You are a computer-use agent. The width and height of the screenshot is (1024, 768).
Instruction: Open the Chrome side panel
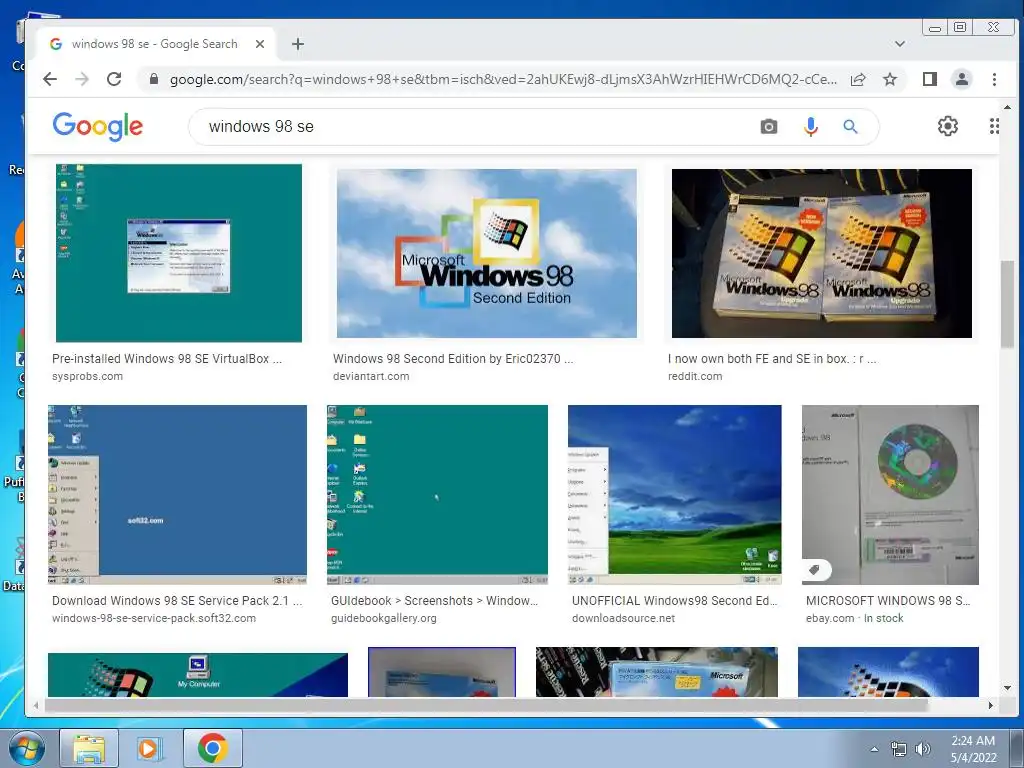click(x=930, y=80)
